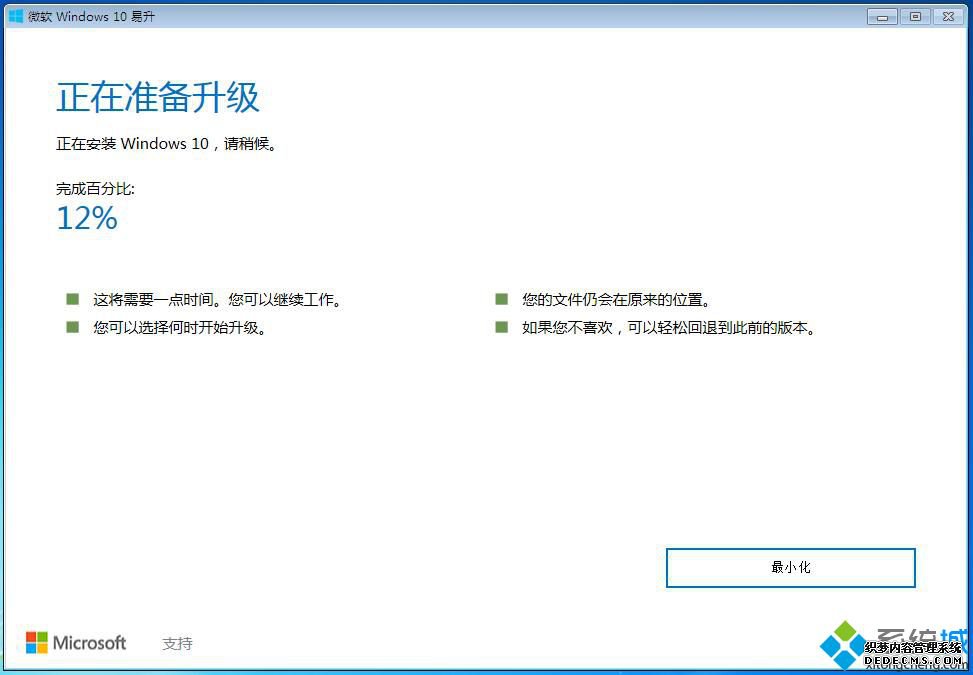Click the text 正在安装 Windows 10，请稍候。
973x675 pixels.
pos(166,144)
